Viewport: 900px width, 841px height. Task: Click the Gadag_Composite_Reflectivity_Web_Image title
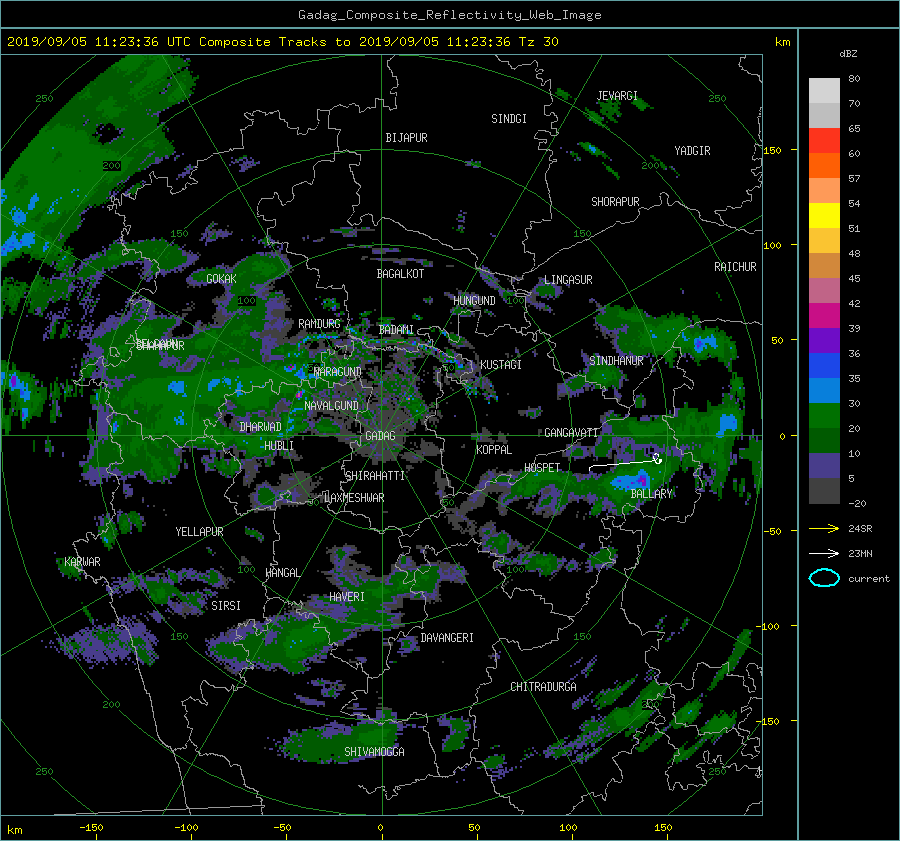tap(449, 15)
